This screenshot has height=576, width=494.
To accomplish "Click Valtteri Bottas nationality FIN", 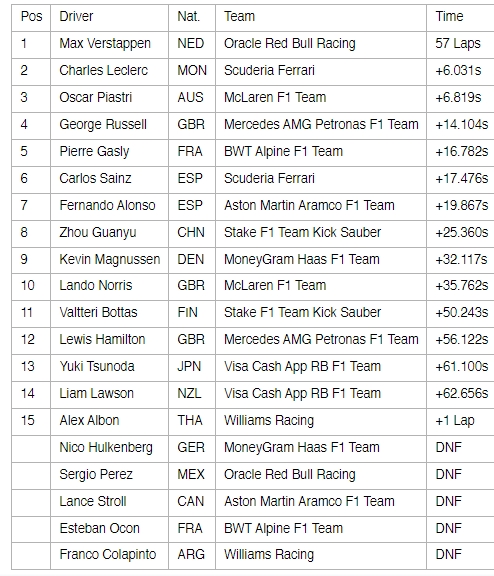I will coord(192,314).
